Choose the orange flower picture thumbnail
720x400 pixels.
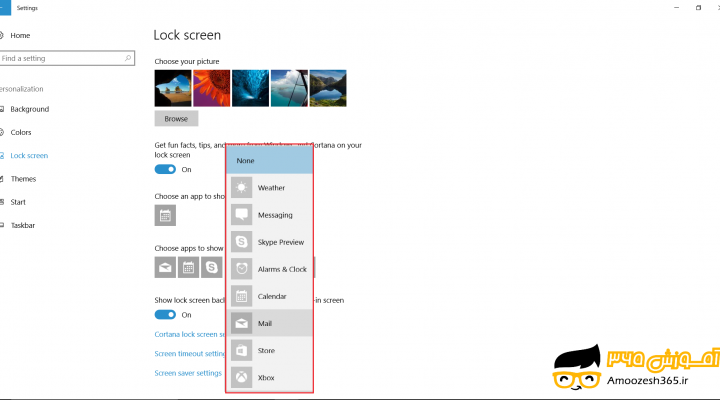(212, 88)
